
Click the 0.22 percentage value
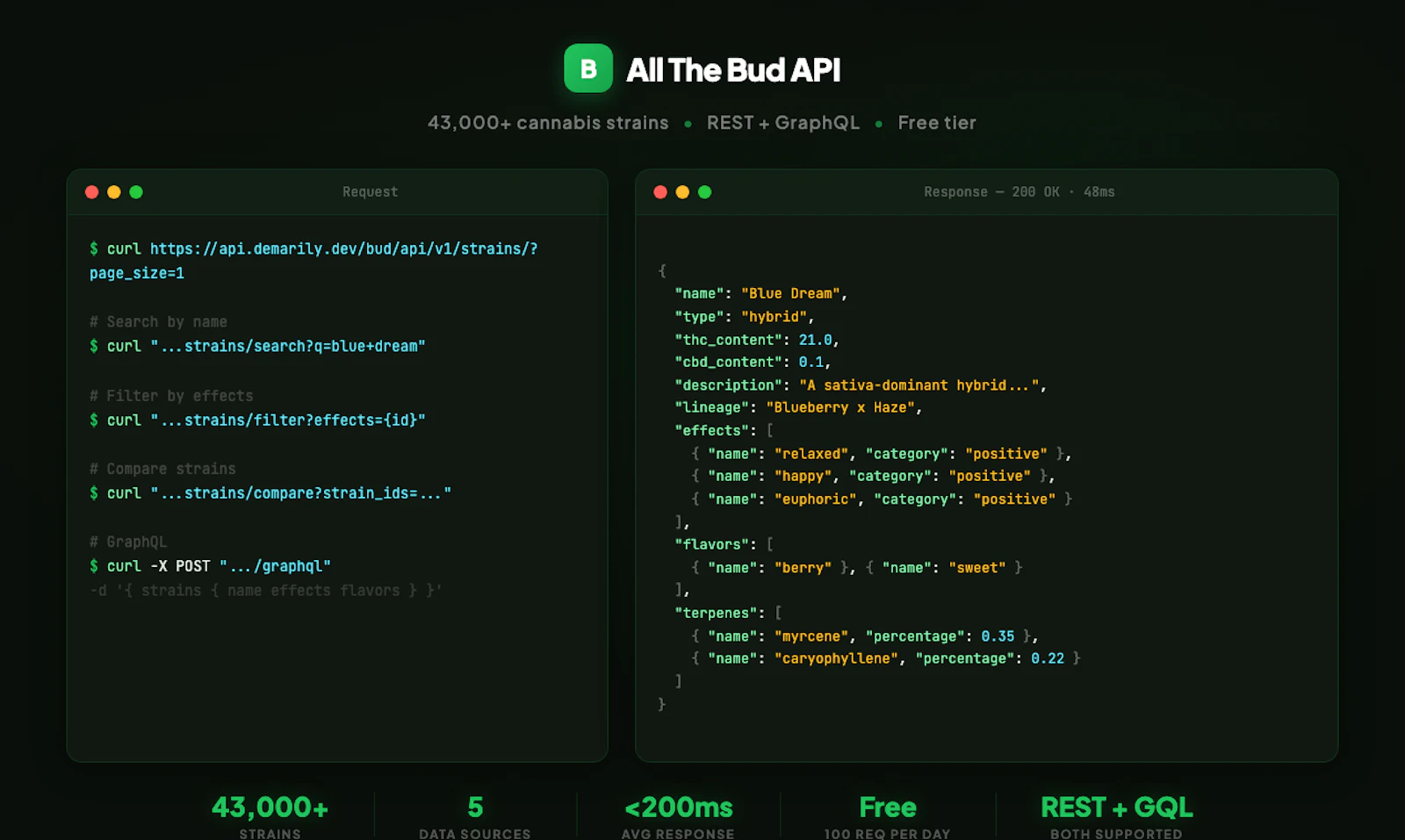click(1048, 659)
